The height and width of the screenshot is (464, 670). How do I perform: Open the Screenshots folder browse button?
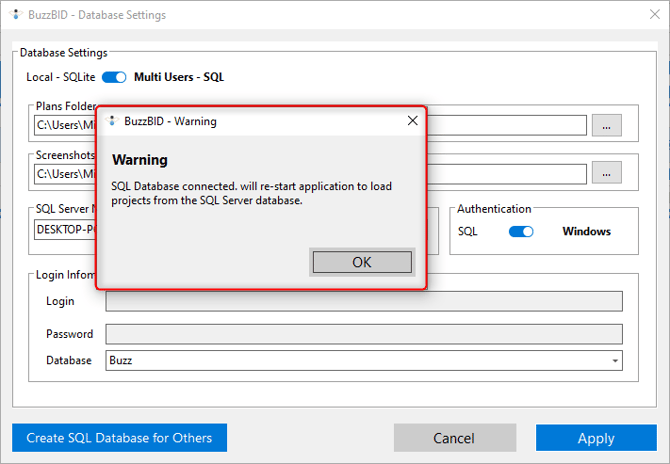click(606, 173)
